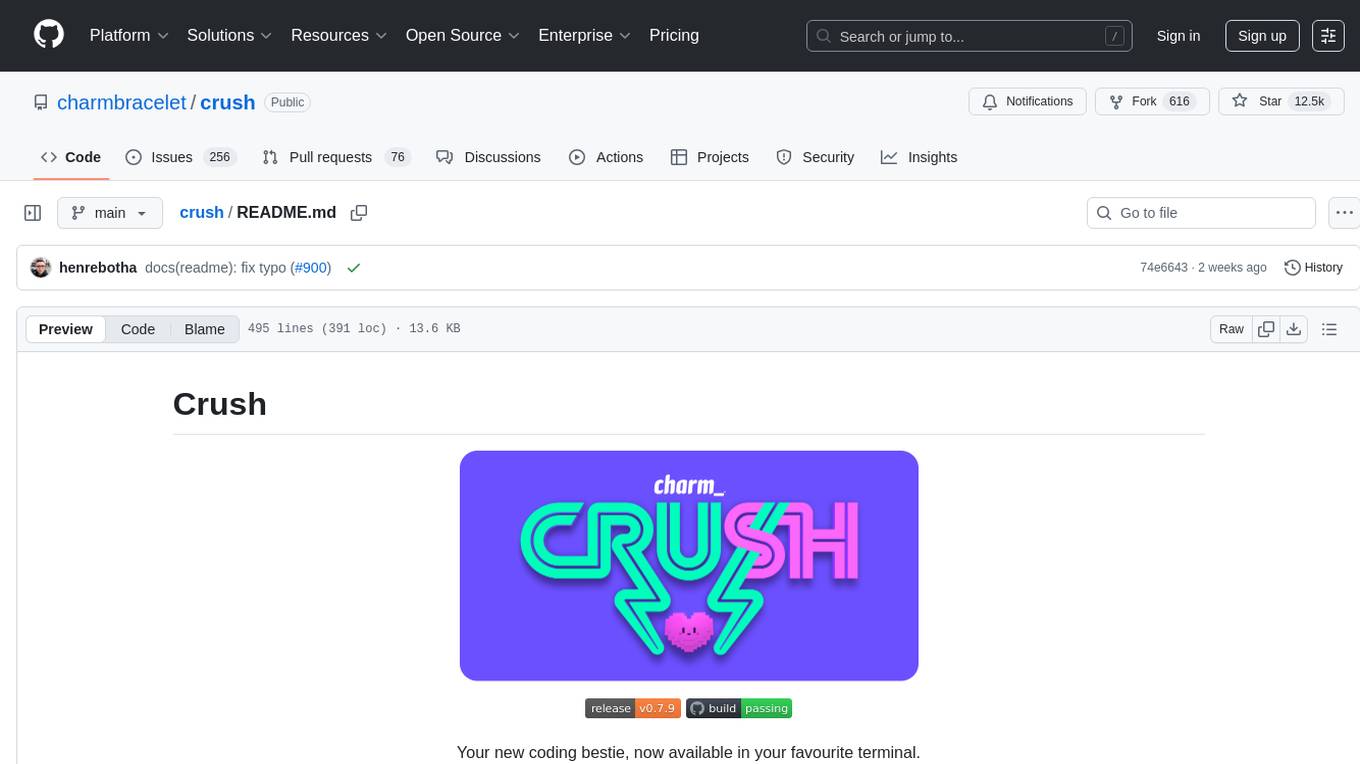Open the main branch selector

tap(109, 213)
